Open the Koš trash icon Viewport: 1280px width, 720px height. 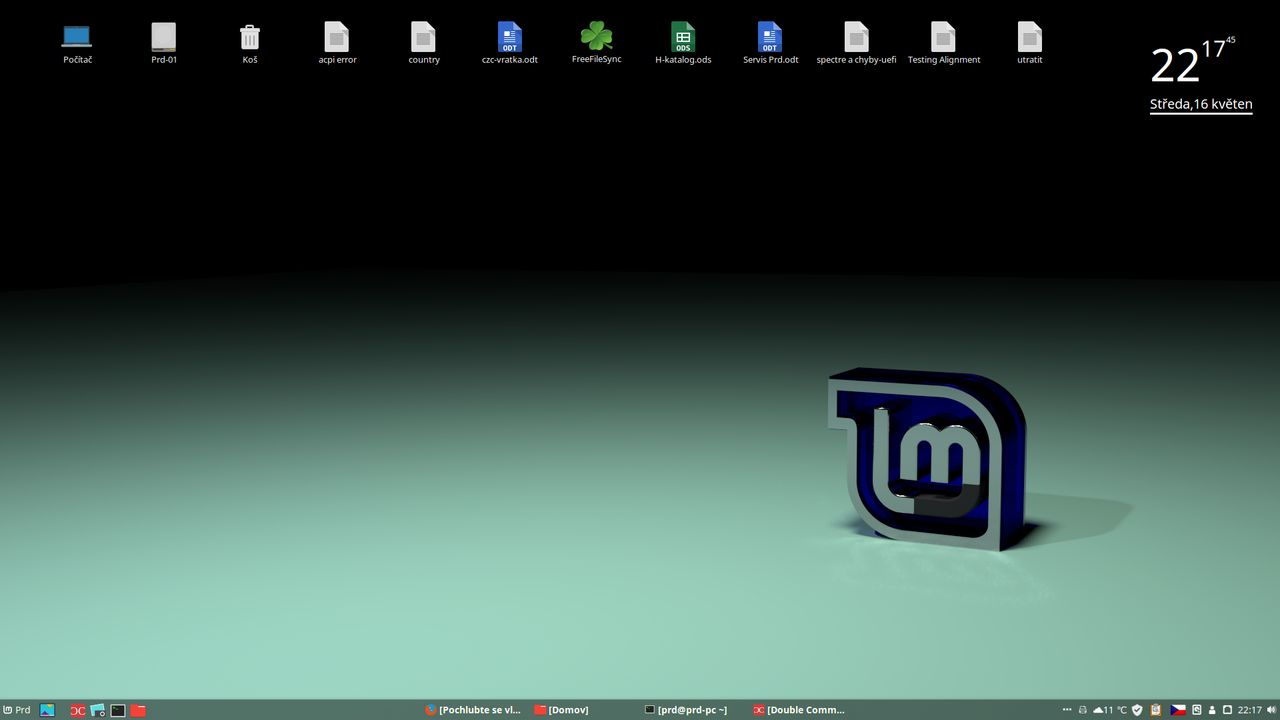pos(250,44)
